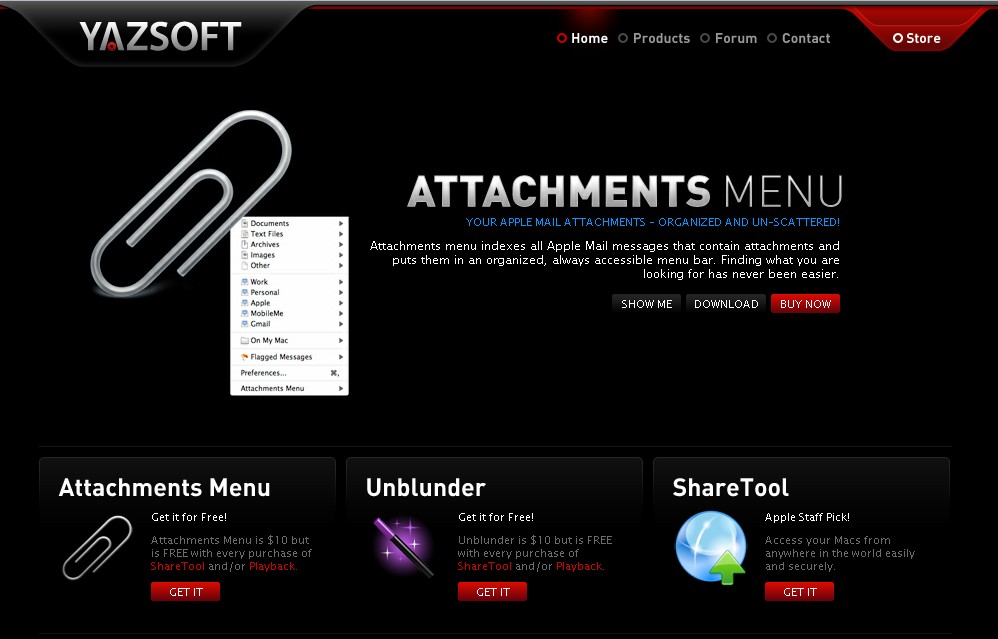This screenshot has width=998, height=639.
Task: Choose the MobileMe mailbox entry
Action: pos(290,313)
